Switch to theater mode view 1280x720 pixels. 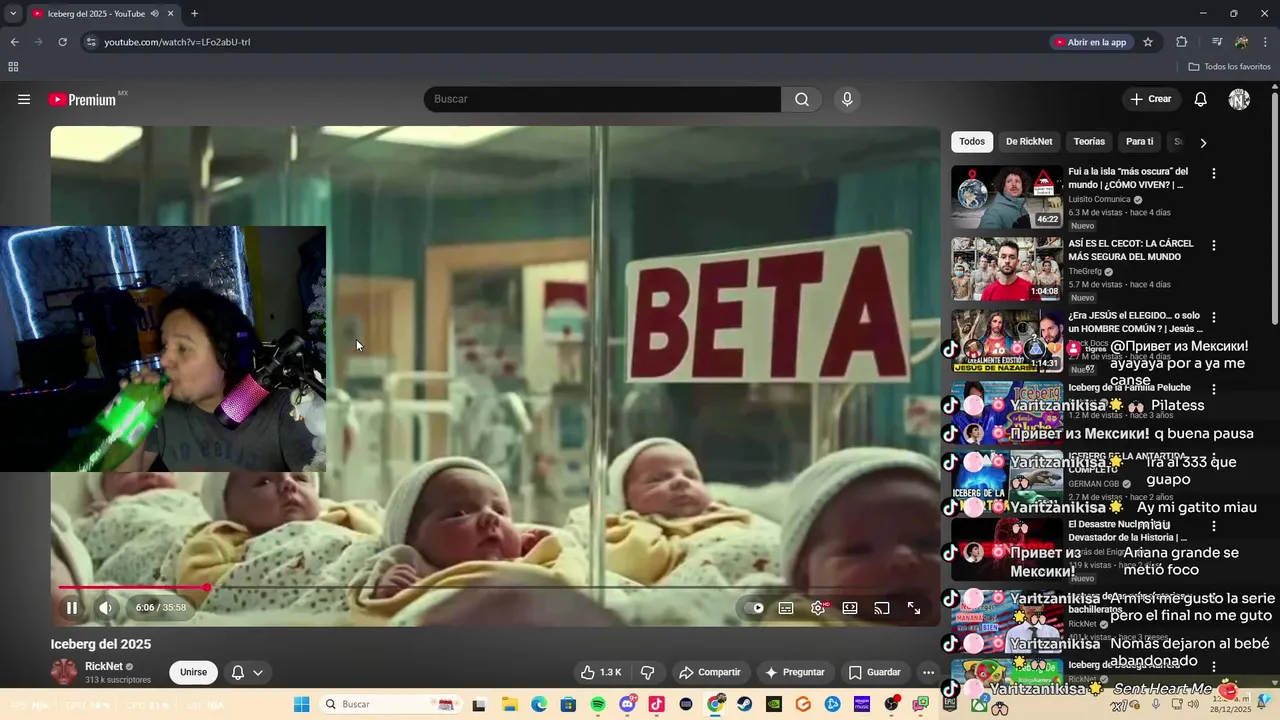click(x=850, y=608)
